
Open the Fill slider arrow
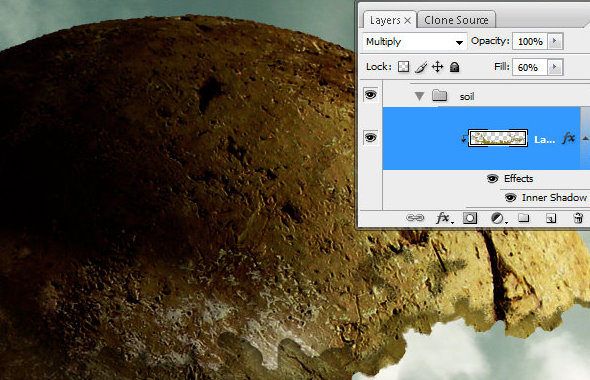[x=555, y=67]
